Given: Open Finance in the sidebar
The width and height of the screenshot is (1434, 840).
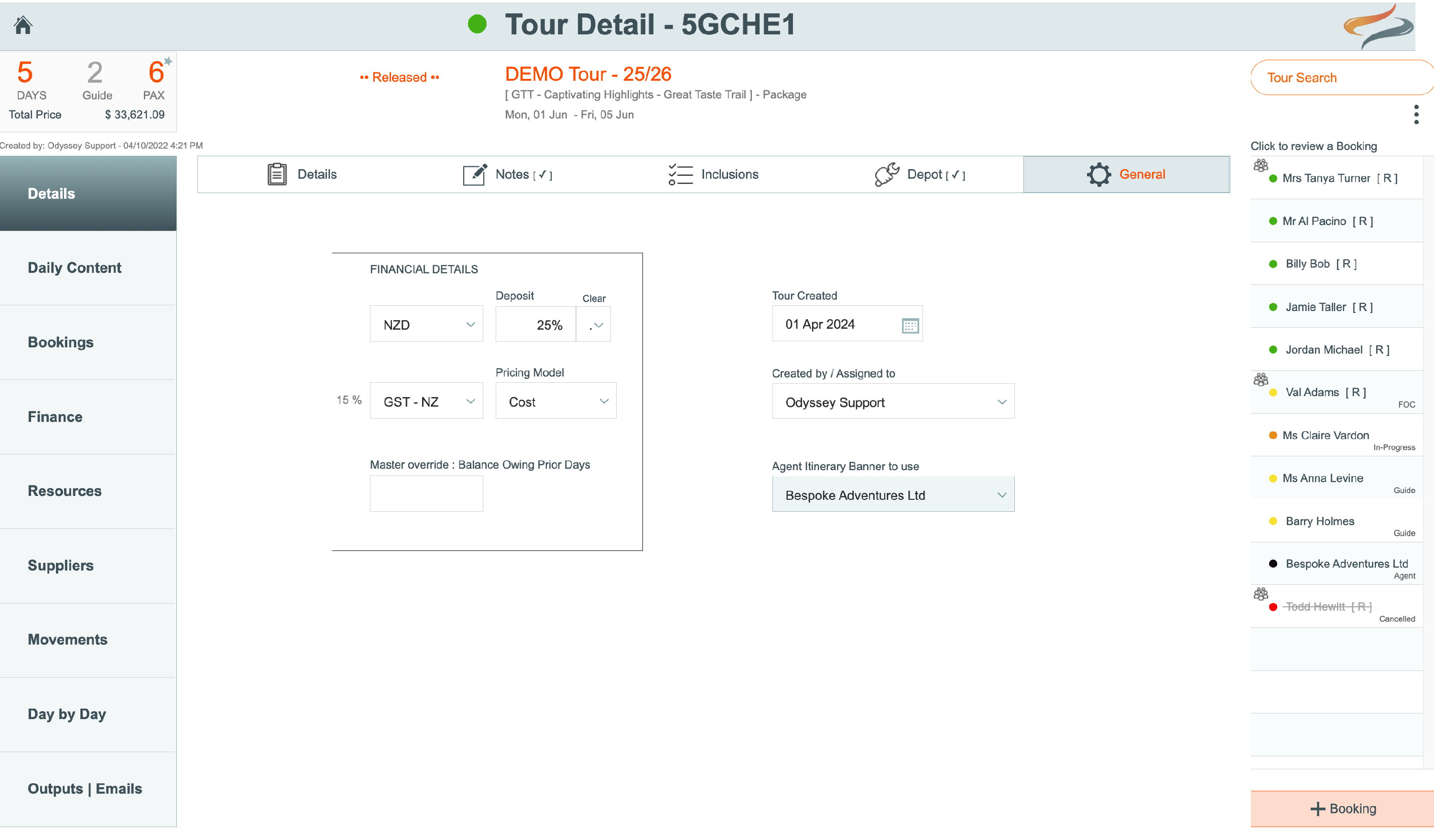Looking at the screenshot, I should 55,417.
